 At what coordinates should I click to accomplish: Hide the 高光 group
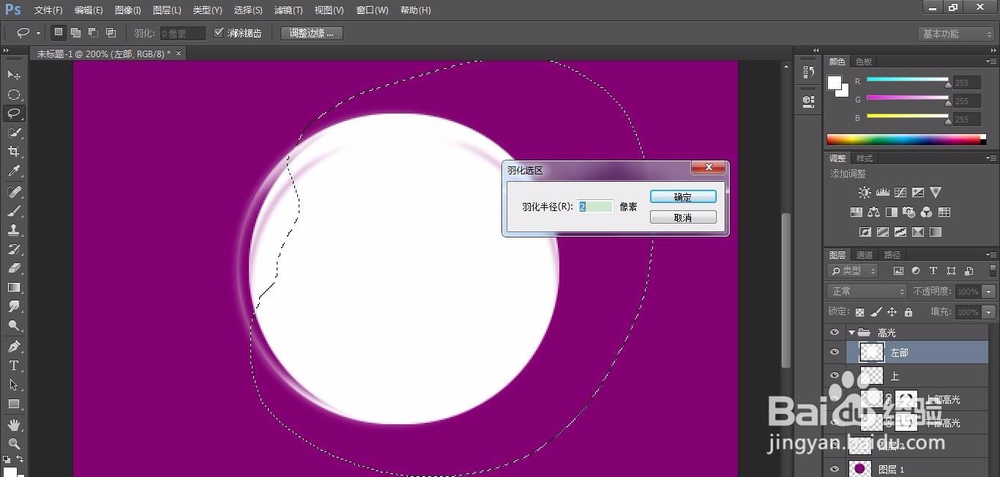click(834, 332)
